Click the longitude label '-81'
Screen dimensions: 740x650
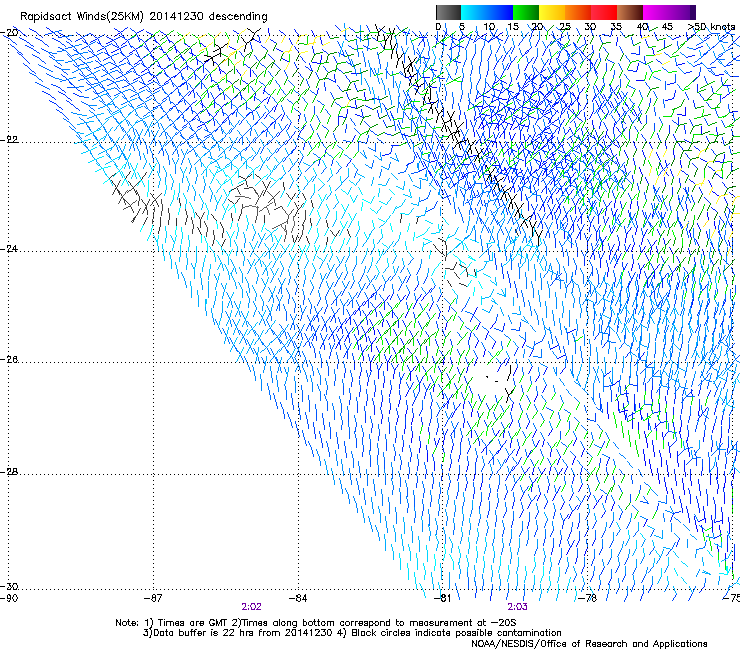click(442, 598)
